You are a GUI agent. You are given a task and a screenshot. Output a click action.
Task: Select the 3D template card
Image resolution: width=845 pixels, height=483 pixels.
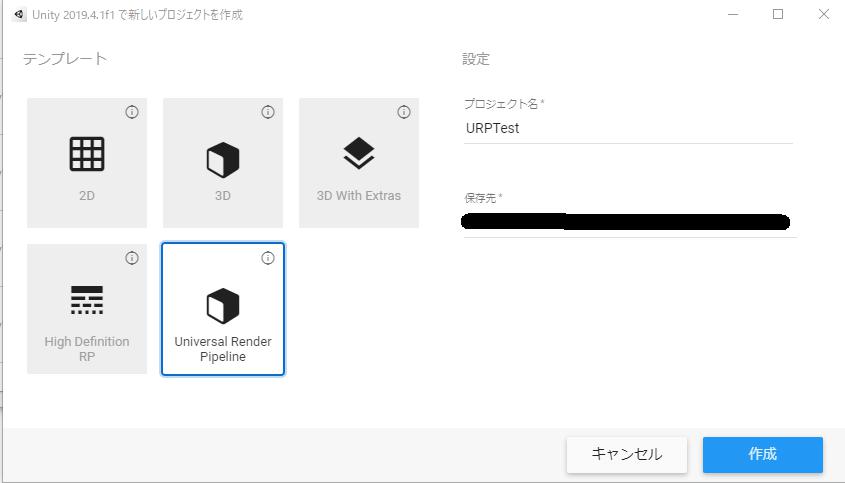pos(223,163)
